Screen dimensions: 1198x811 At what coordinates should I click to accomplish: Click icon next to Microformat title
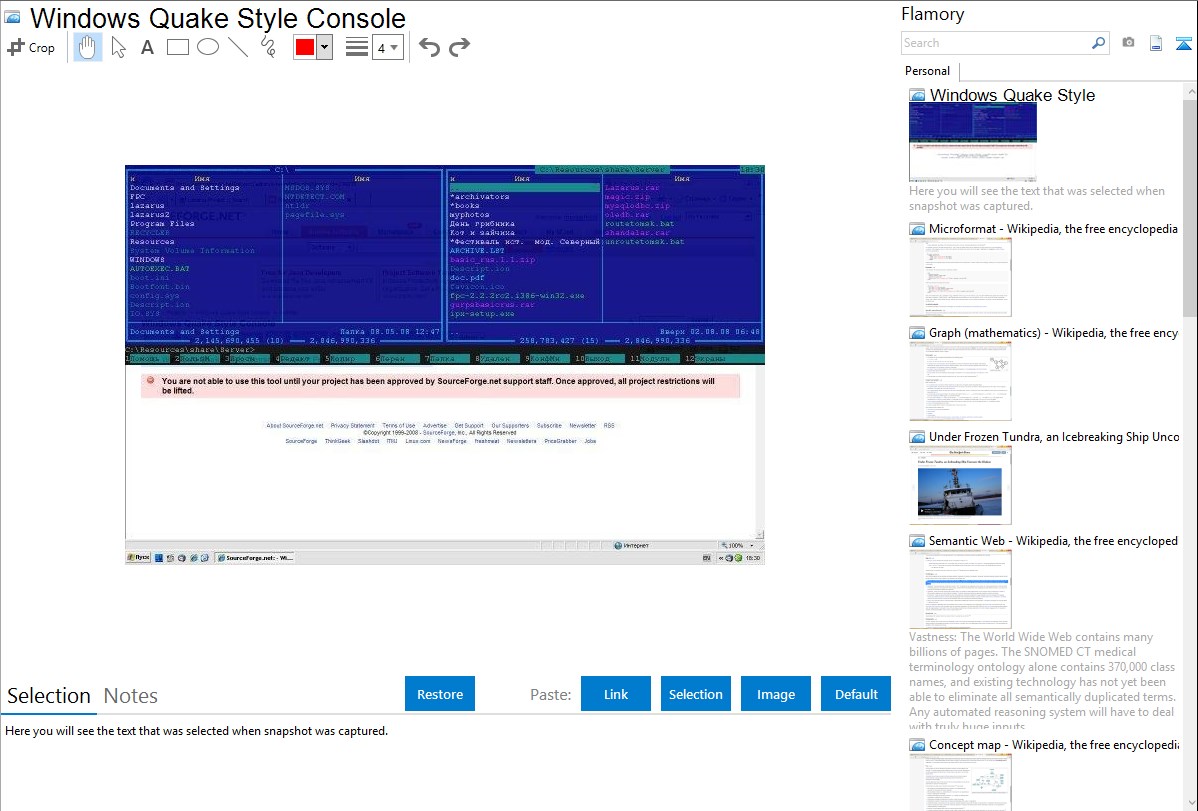(917, 229)
